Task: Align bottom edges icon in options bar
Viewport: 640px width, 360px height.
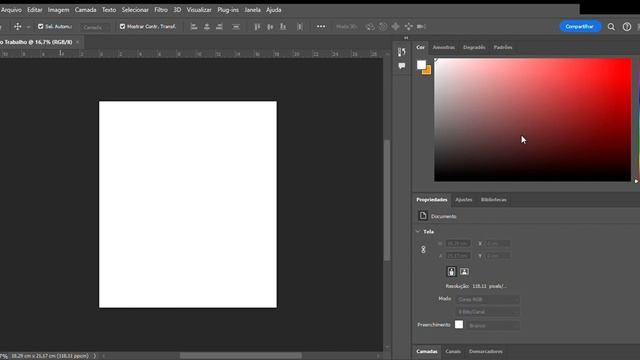Action: tap(282, 27)
